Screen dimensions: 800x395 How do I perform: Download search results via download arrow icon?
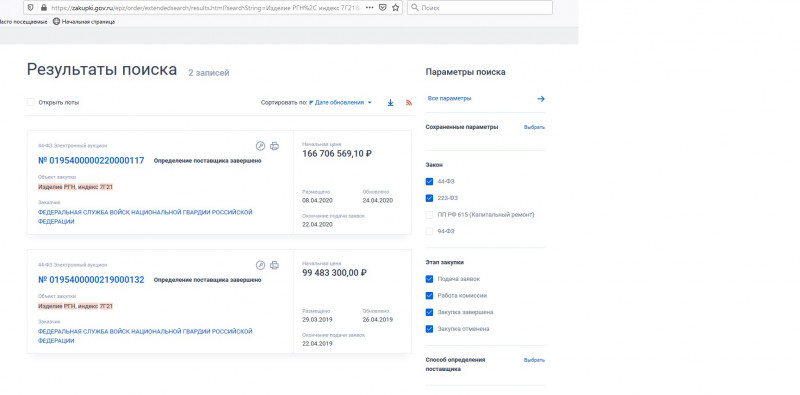coord(390,103)
